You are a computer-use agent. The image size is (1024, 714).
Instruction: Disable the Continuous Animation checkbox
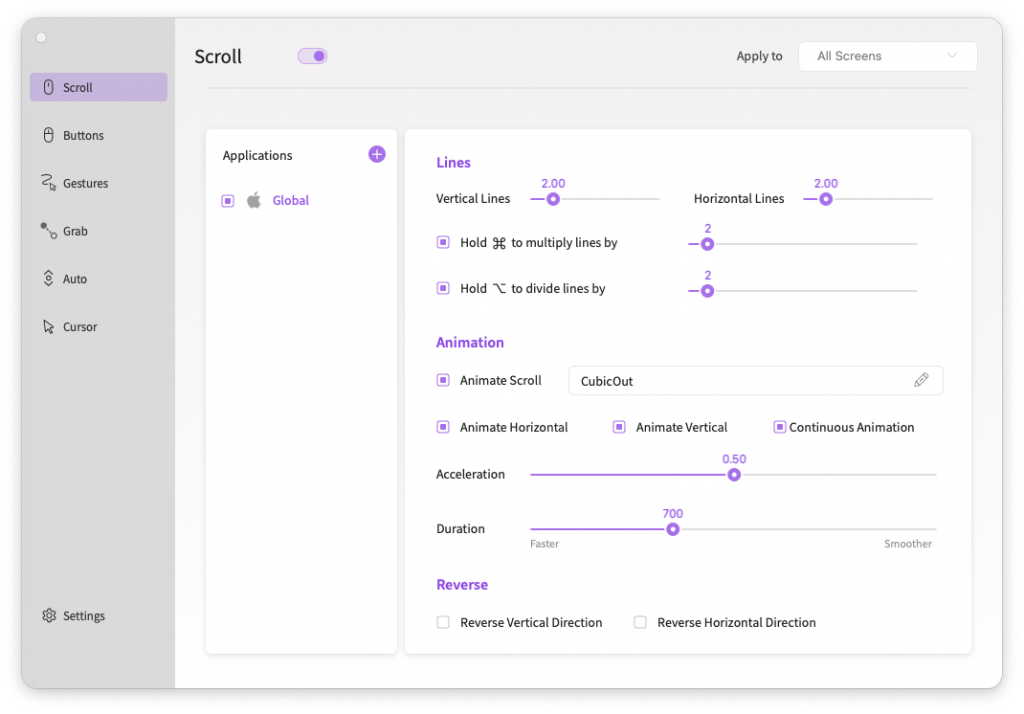(x=779, y=427)
